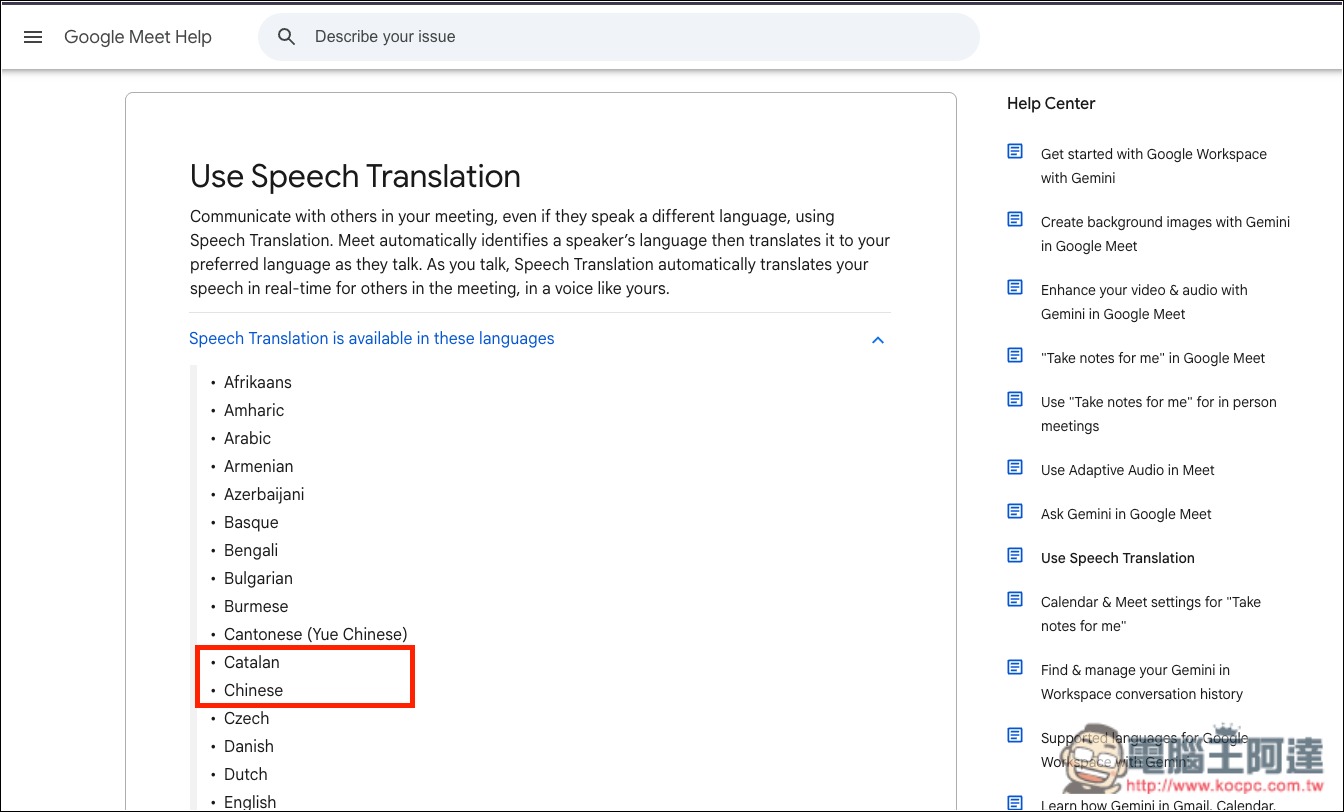The image size is (1344, 812).
Task: Open the hamburger main menu
Action: pos(33,37)
